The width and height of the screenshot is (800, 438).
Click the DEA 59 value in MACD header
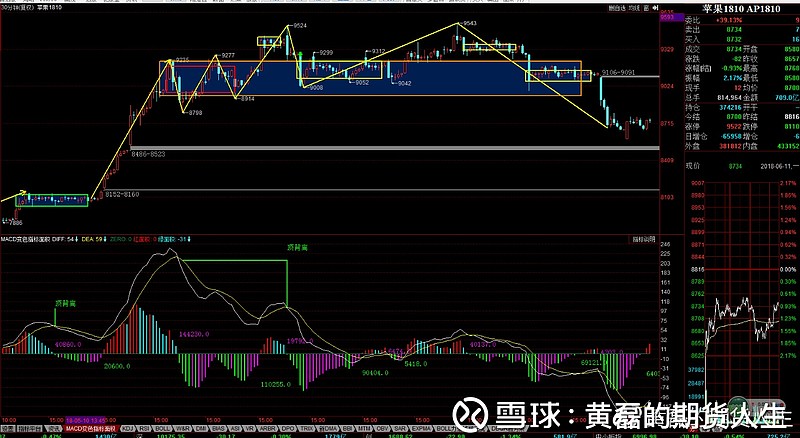92,239
